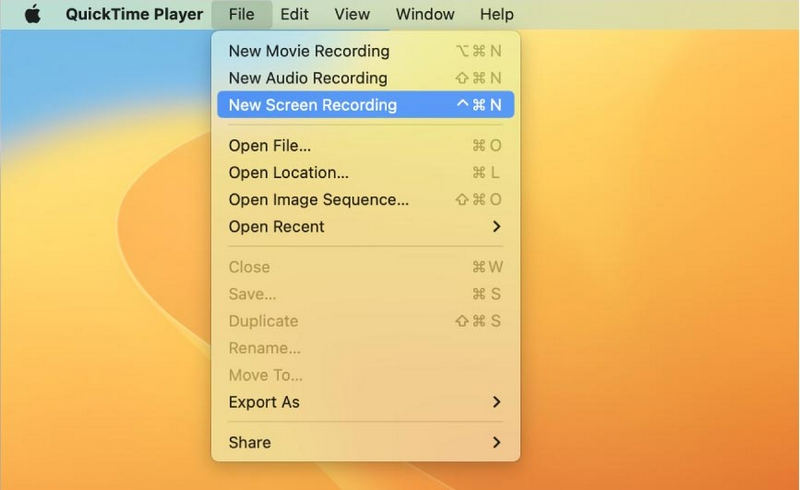800x490 pixels.
Task: Open the Help menu
Action: [497, 14]
